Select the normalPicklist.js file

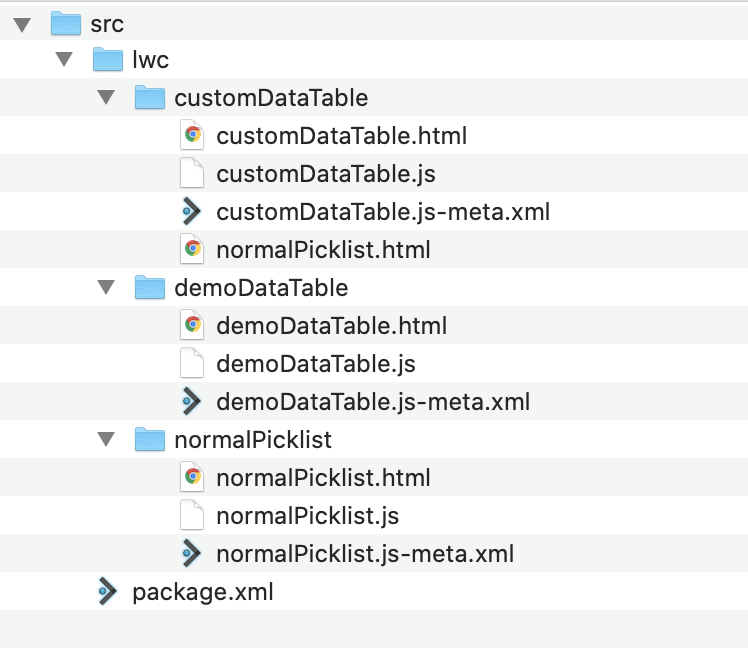(307, 516)
